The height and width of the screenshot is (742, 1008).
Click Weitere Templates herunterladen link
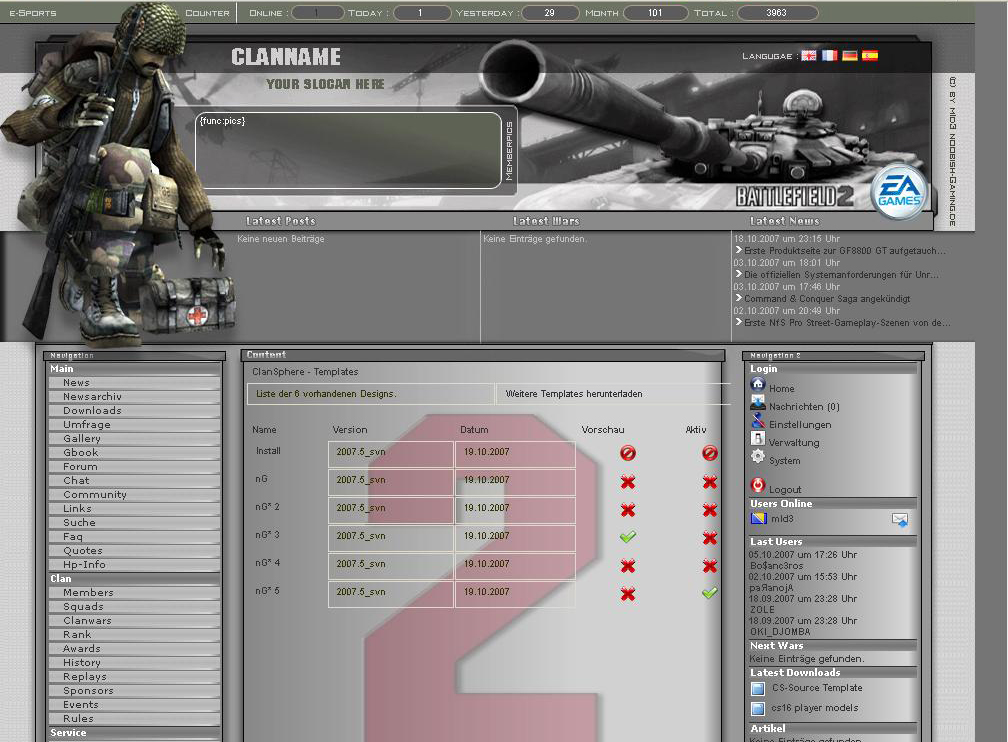(x=574, y=394)
